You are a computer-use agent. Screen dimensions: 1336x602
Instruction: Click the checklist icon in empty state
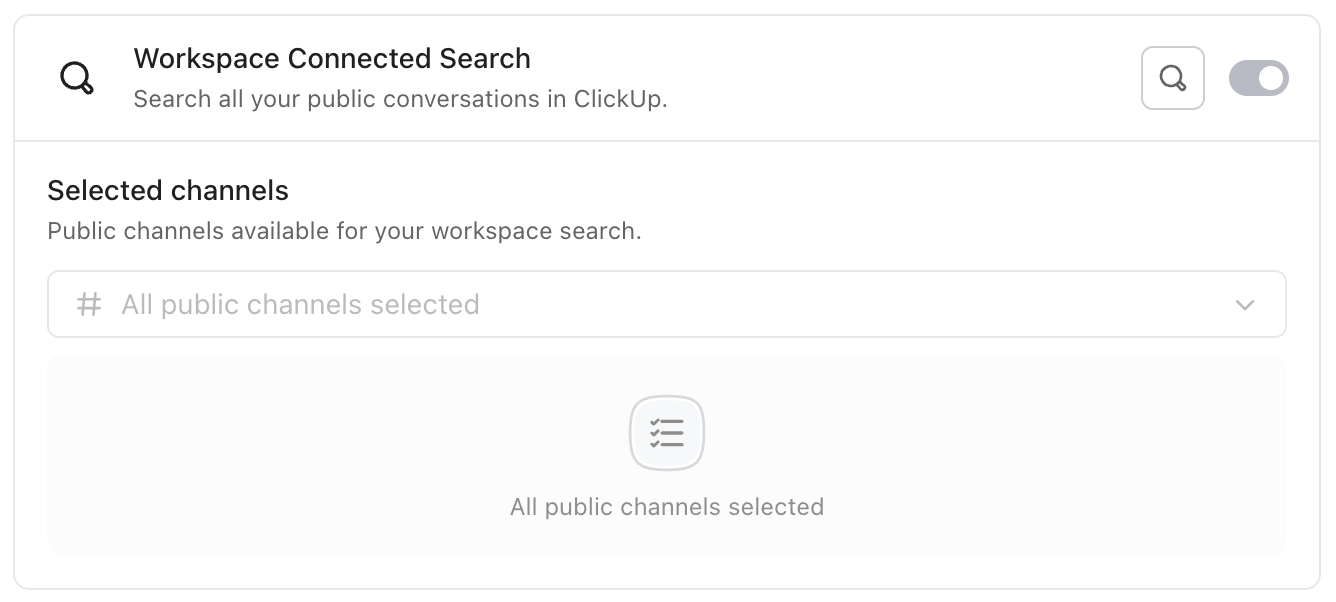(667, 433)
